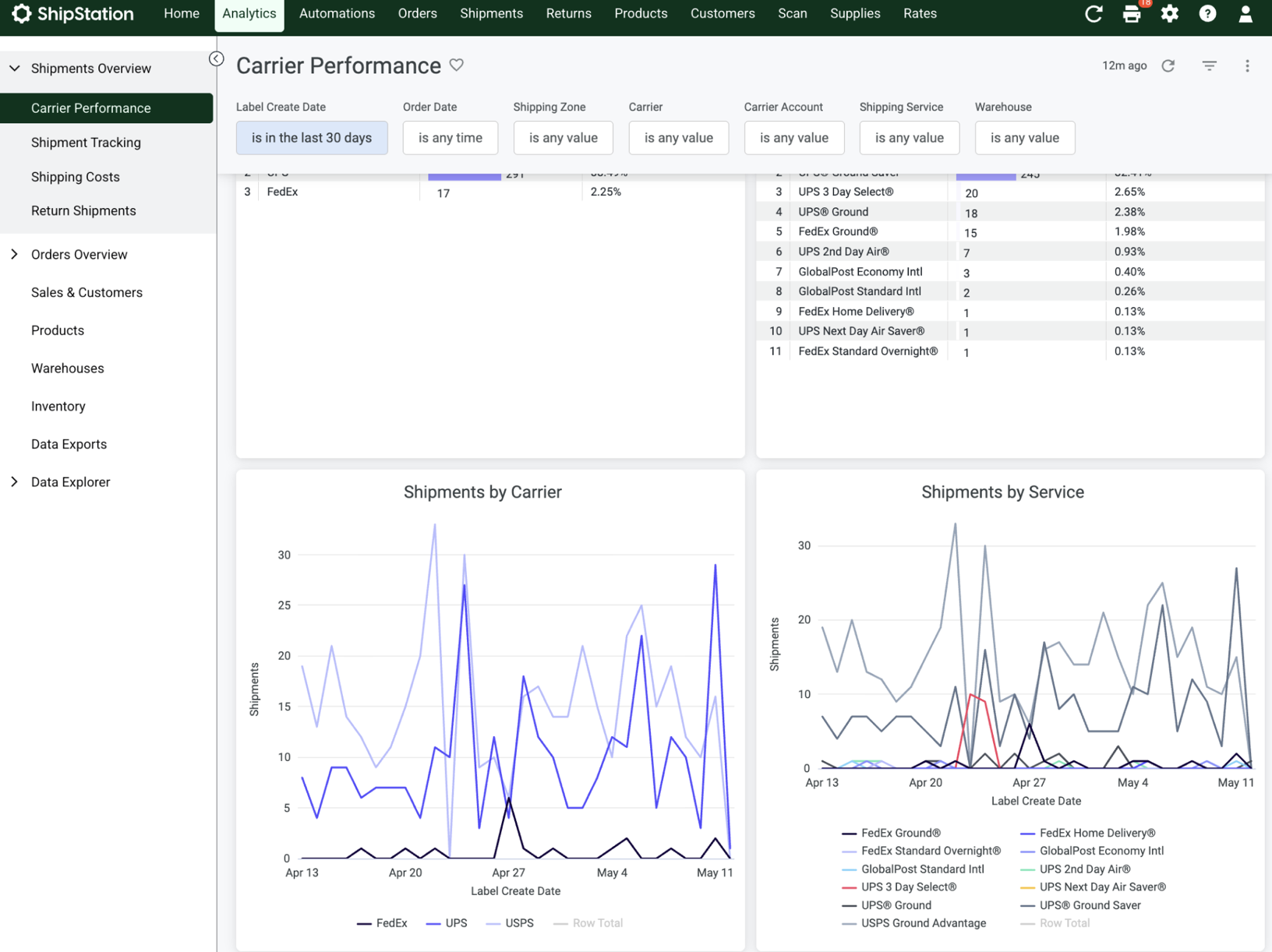The image size is (1272, 952).
Task: Go to the Products tab in top navigation
Action: [641, 13]
